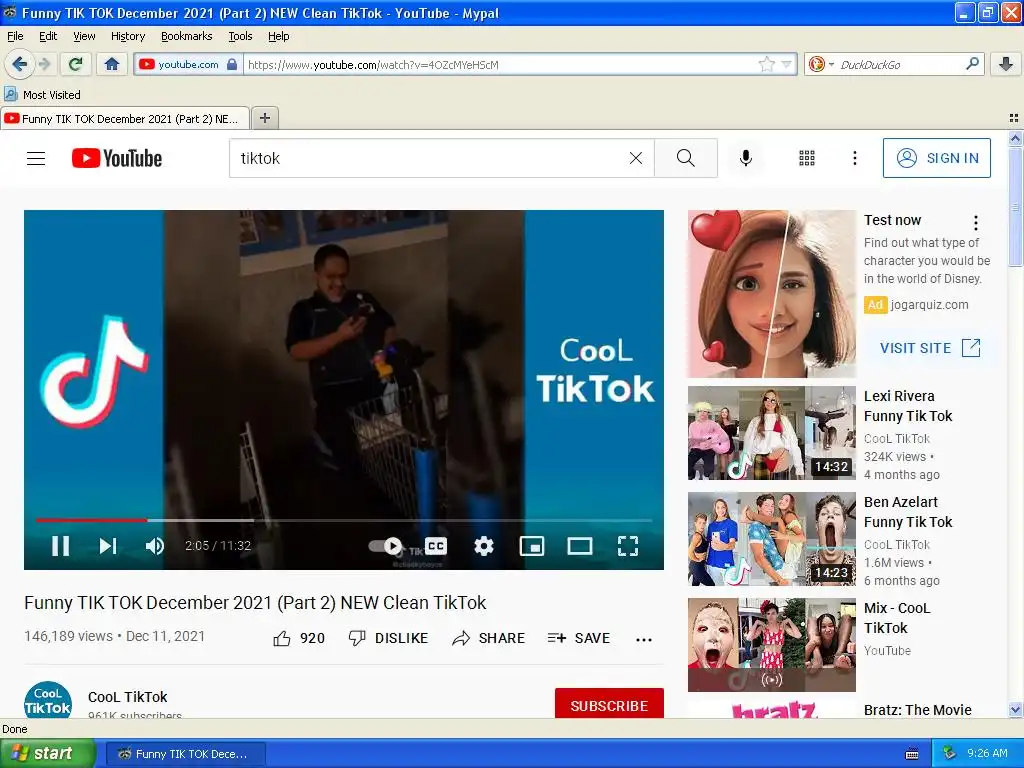
Task: Click the page scrollbar up arrow
Action: pos(1015,138)
